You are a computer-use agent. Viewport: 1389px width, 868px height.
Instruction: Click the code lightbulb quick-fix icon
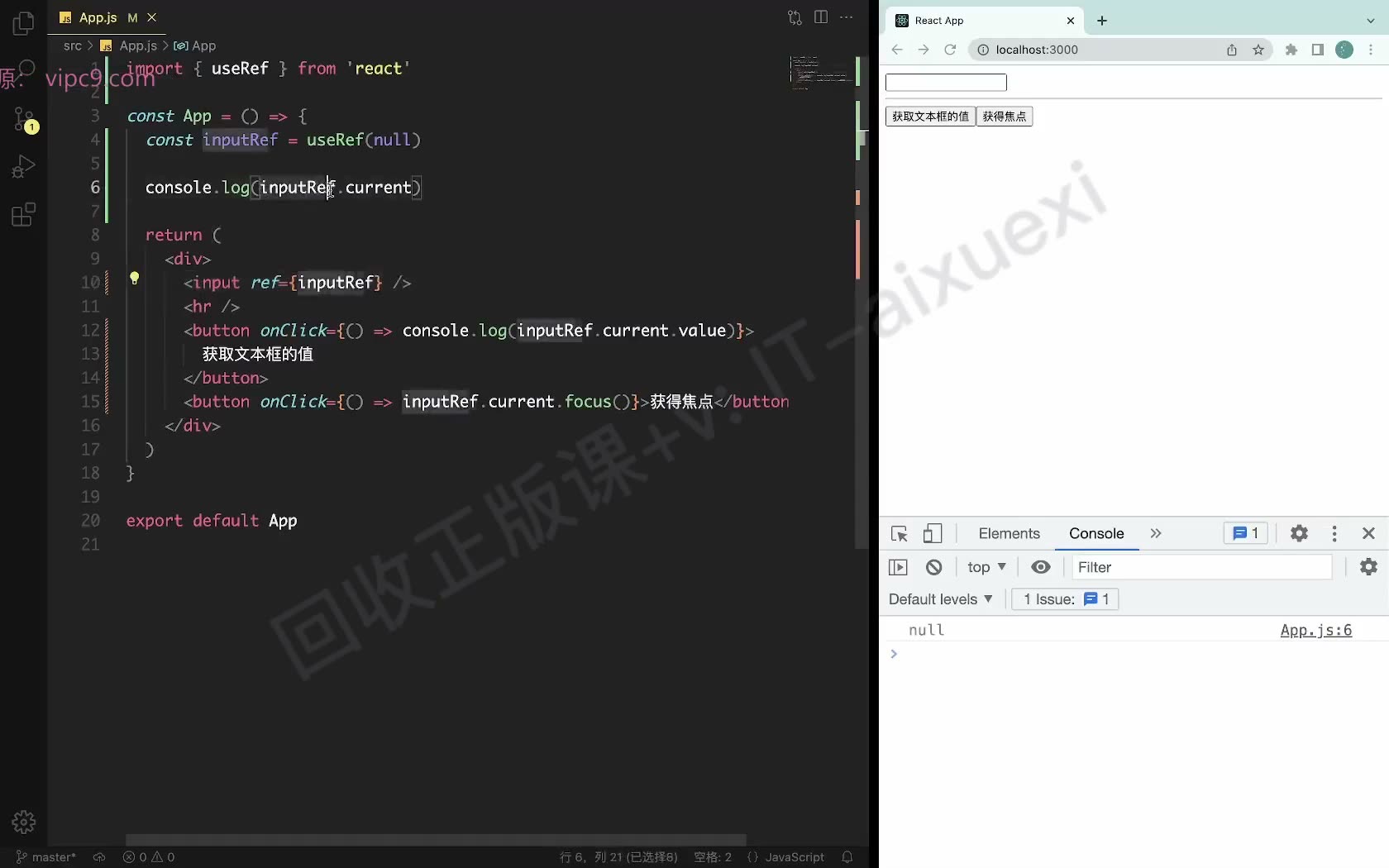[x=134, y=279]
